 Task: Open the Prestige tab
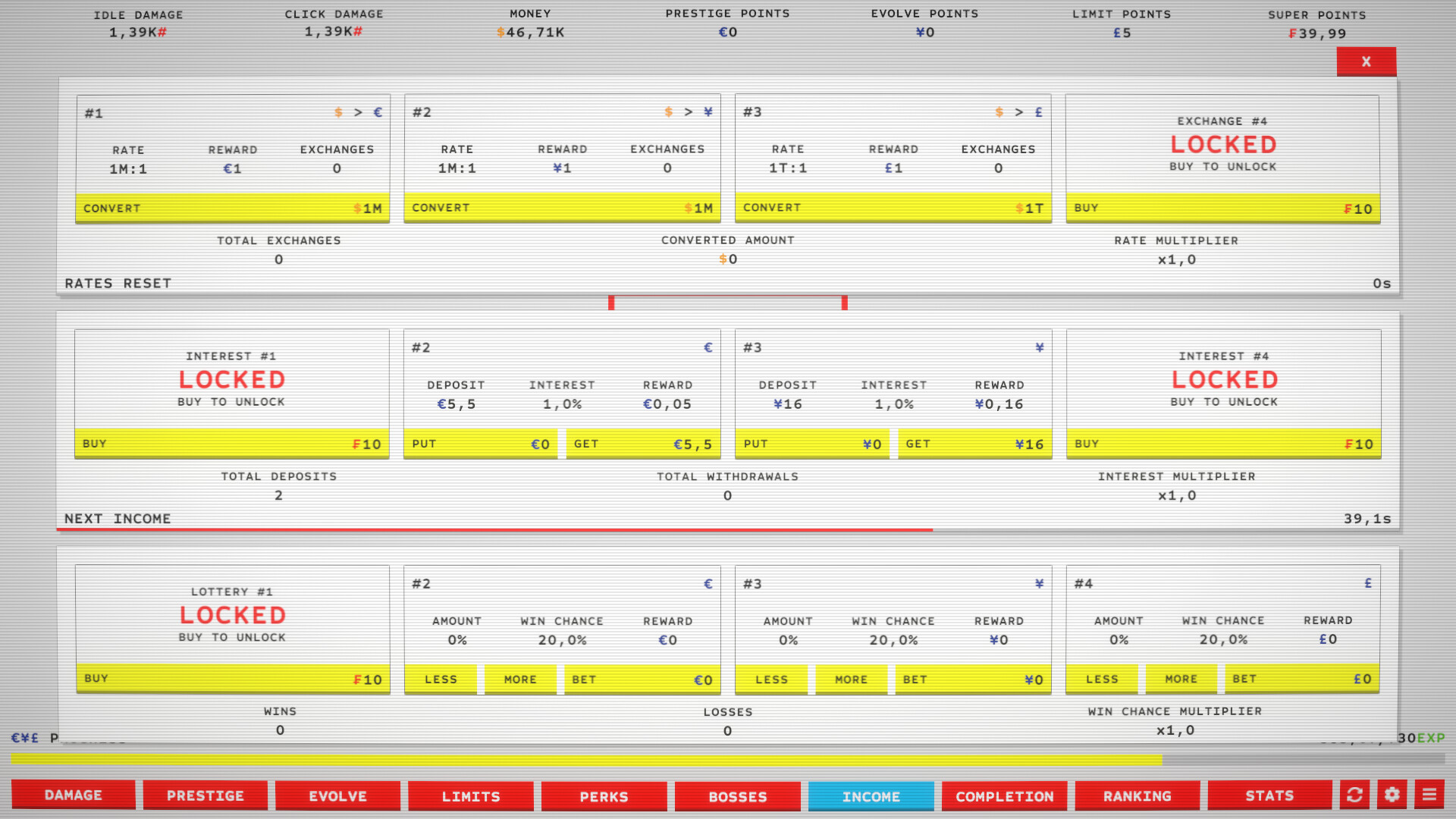coord(206,795)
